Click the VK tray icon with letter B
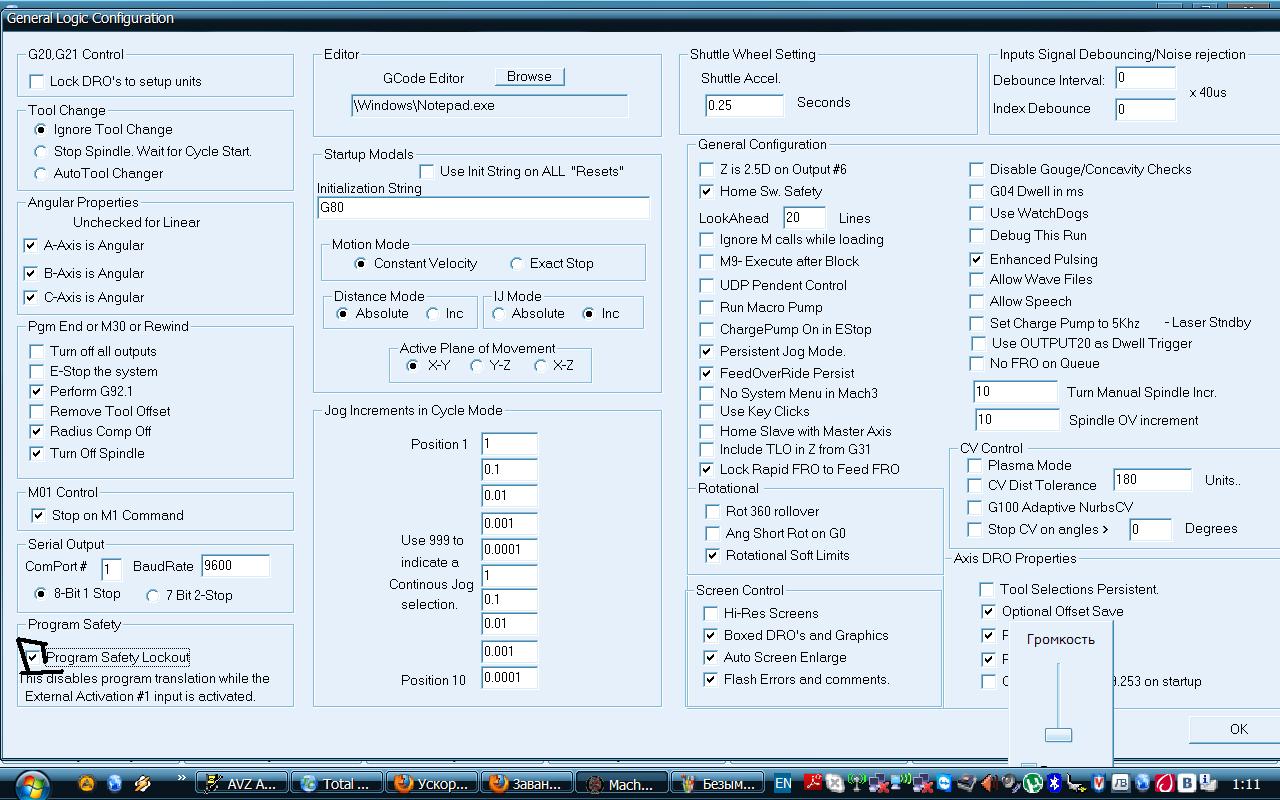 1187,783
